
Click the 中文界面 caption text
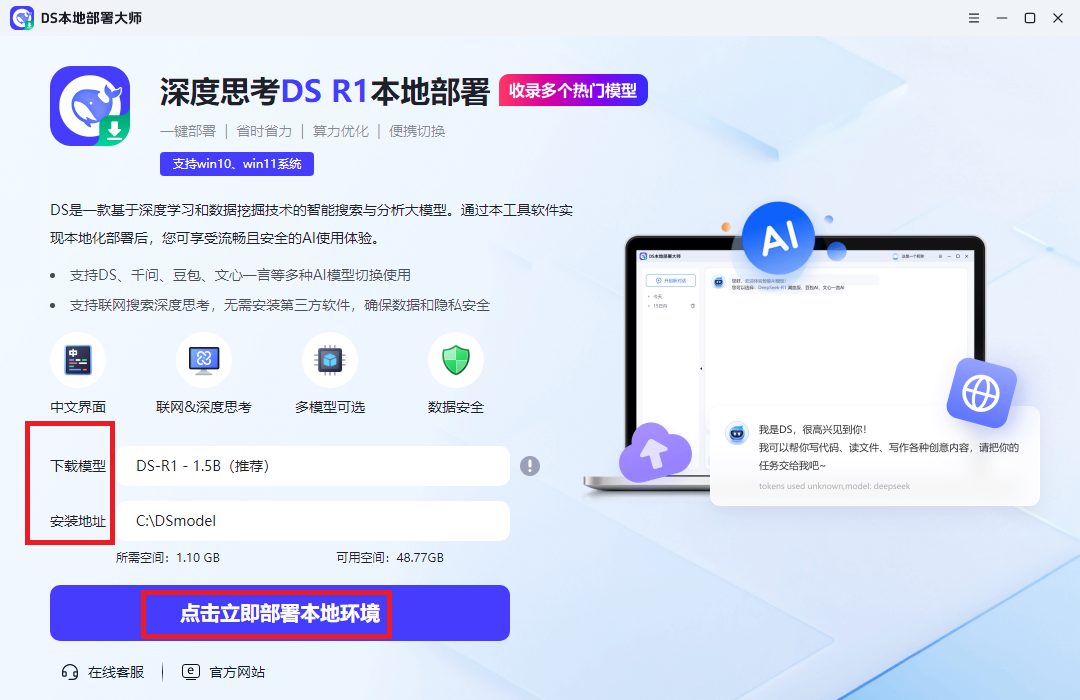[x=78, y=407]
